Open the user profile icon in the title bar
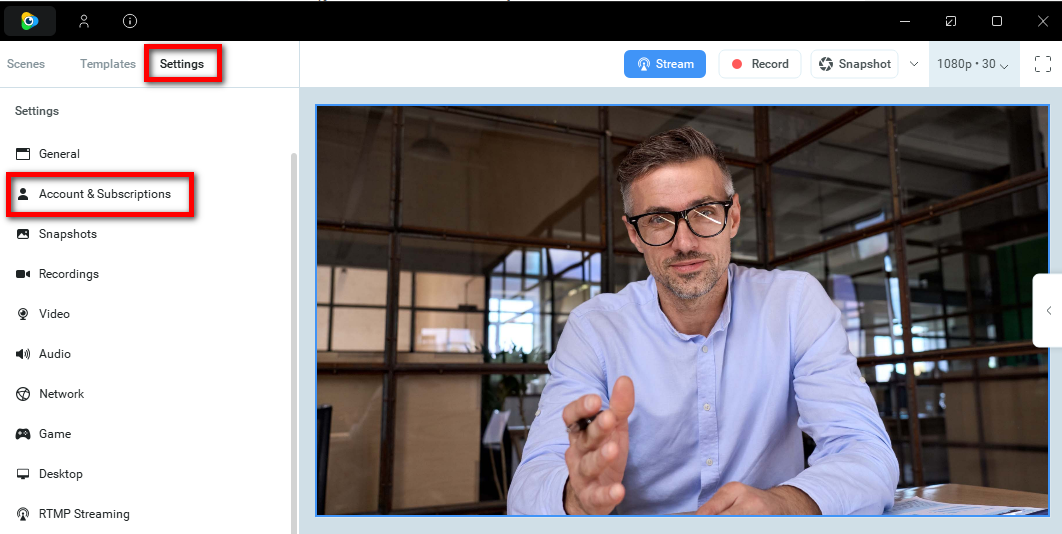Viewport: 1062px width, 534px height. pos(84,21)
